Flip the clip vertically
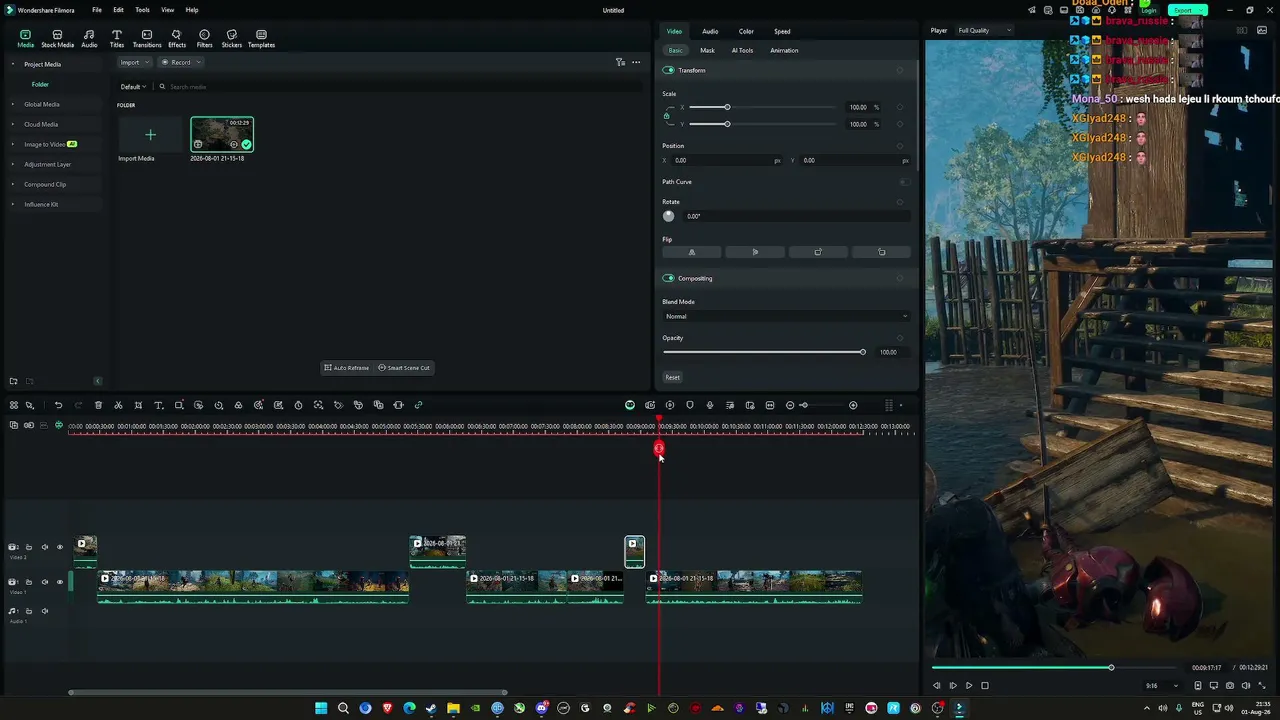The width and height of the screenshot is (1280, 720). (x=755, y=252)
